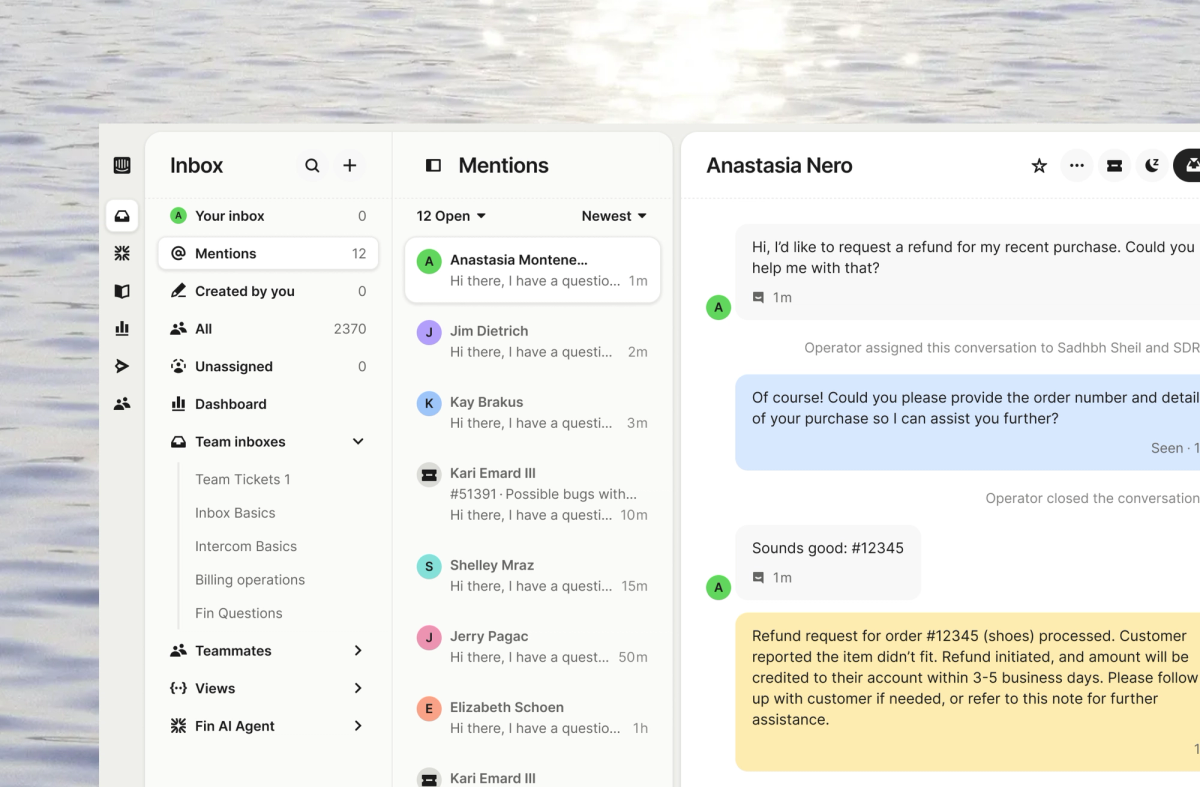Open the Reports bar chart icon in the left rail
This screenshot has width=1200, height=787.
(x=122, y=328)
